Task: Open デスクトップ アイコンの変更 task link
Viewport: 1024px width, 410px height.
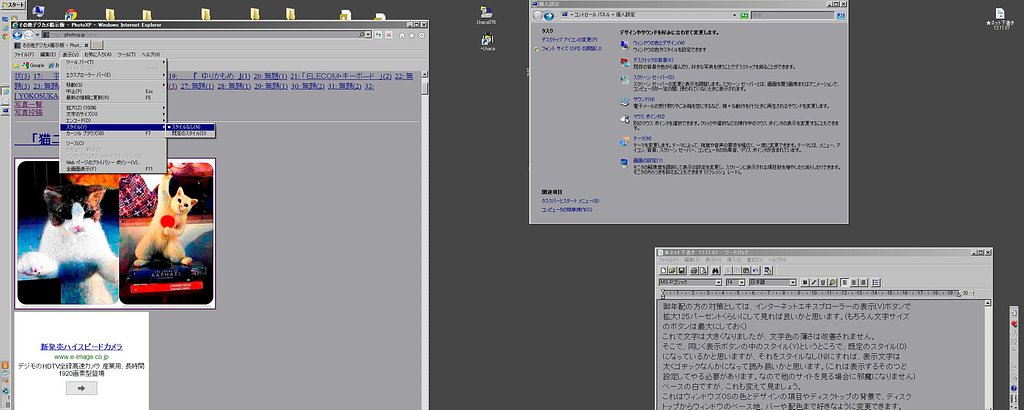Action: click(569, 40)
